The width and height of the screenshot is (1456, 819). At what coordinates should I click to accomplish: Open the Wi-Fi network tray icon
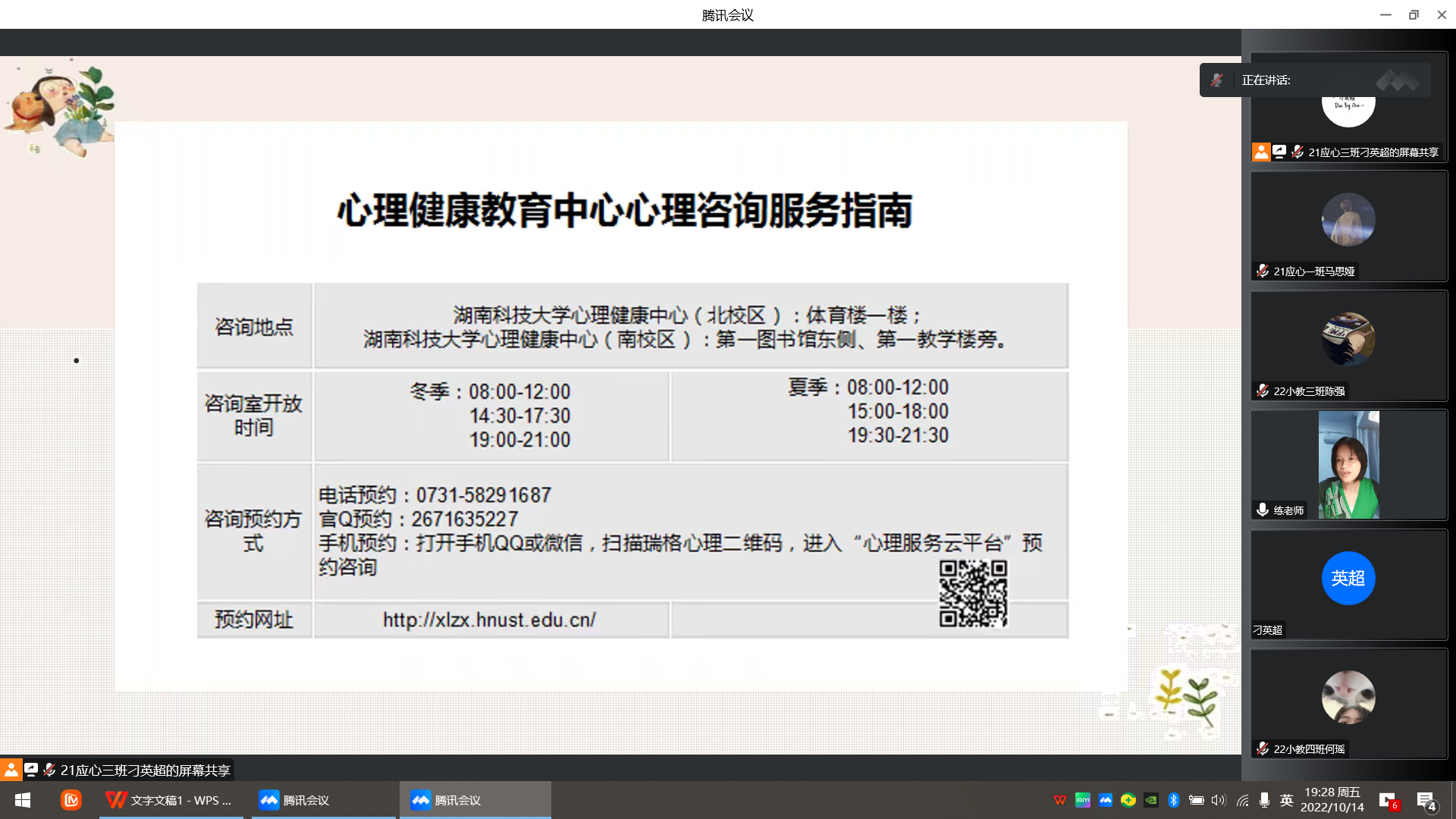[x=1241, y=800]
